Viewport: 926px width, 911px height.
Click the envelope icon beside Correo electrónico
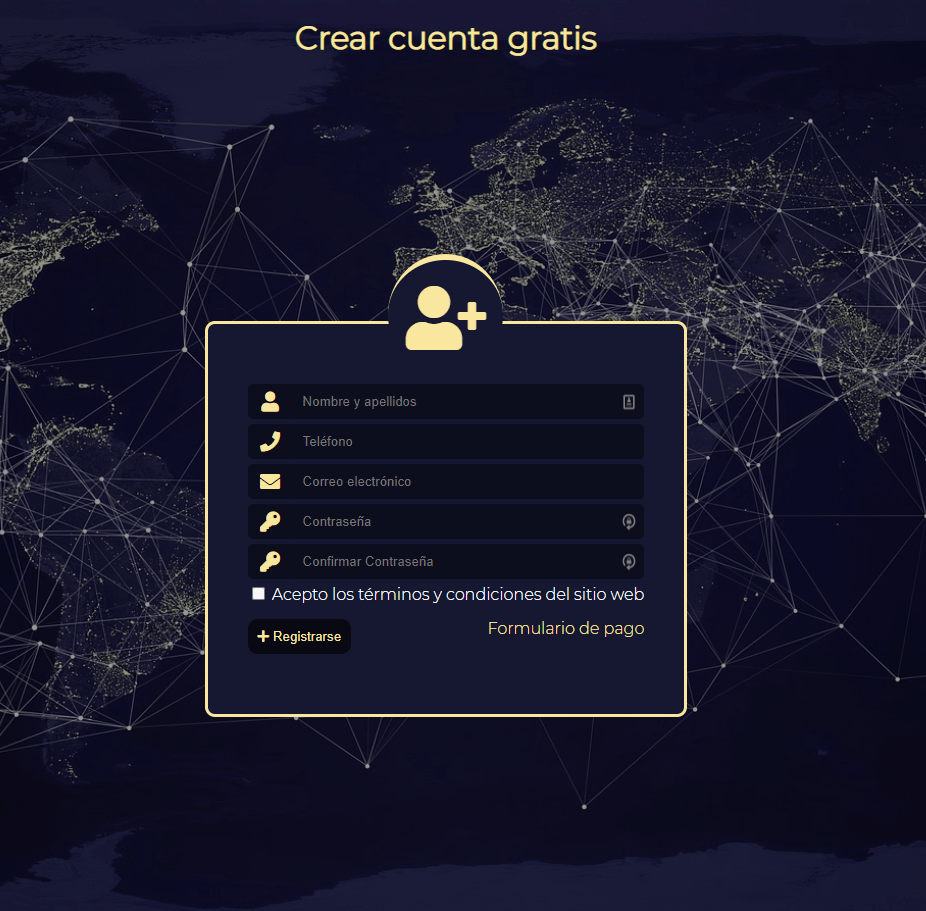pyautogui.click(x=270, y=482)
